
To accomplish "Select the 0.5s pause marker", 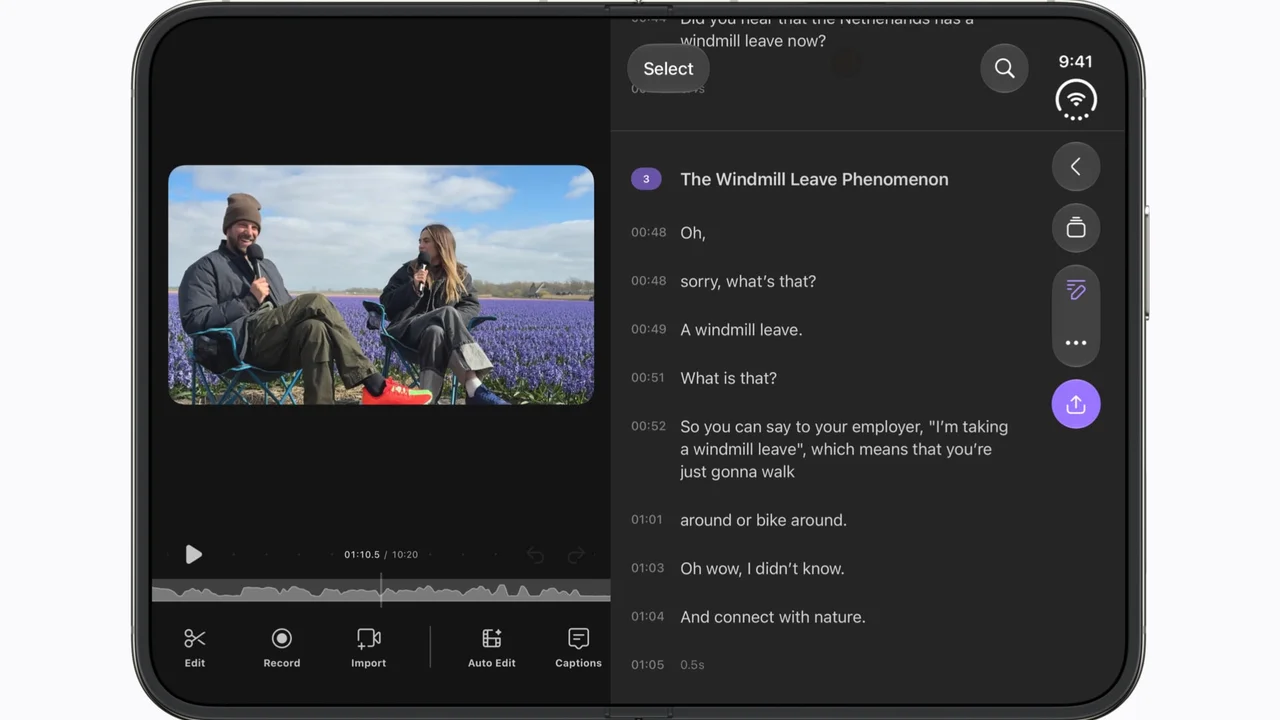I will click(692, 664).
